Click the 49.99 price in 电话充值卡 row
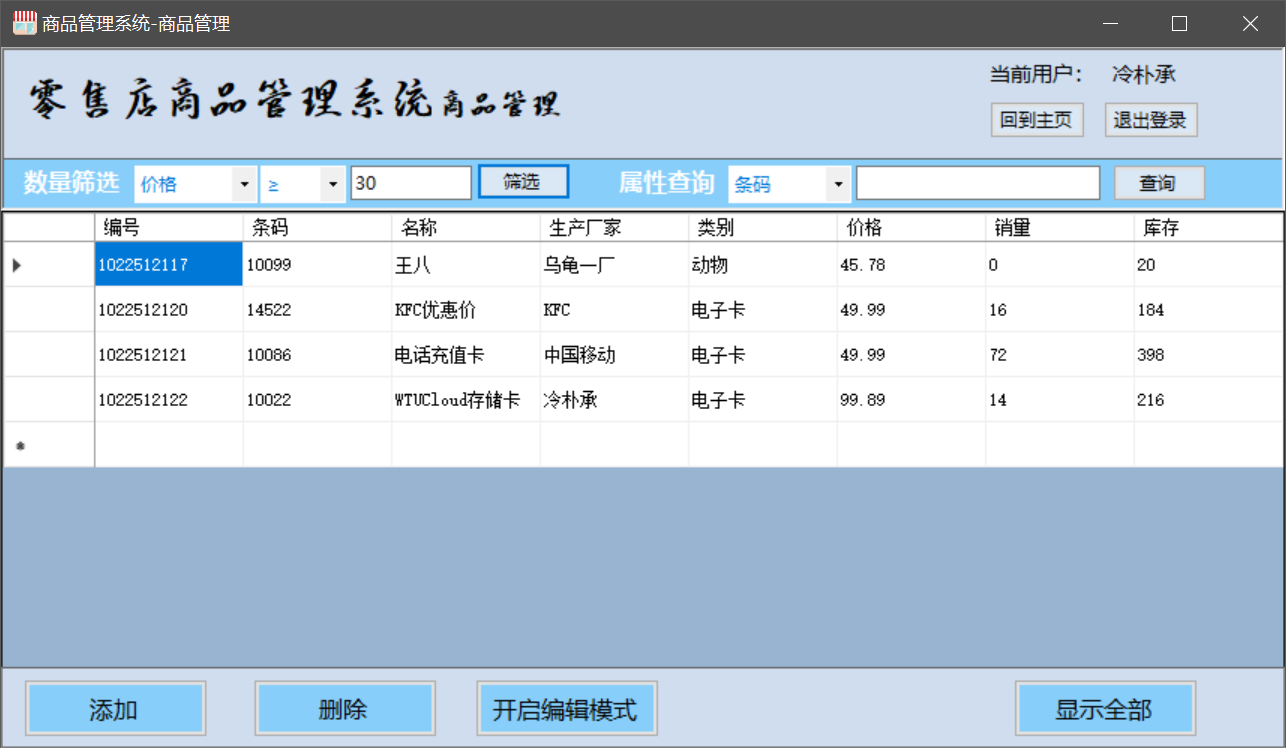 point(912,355)
